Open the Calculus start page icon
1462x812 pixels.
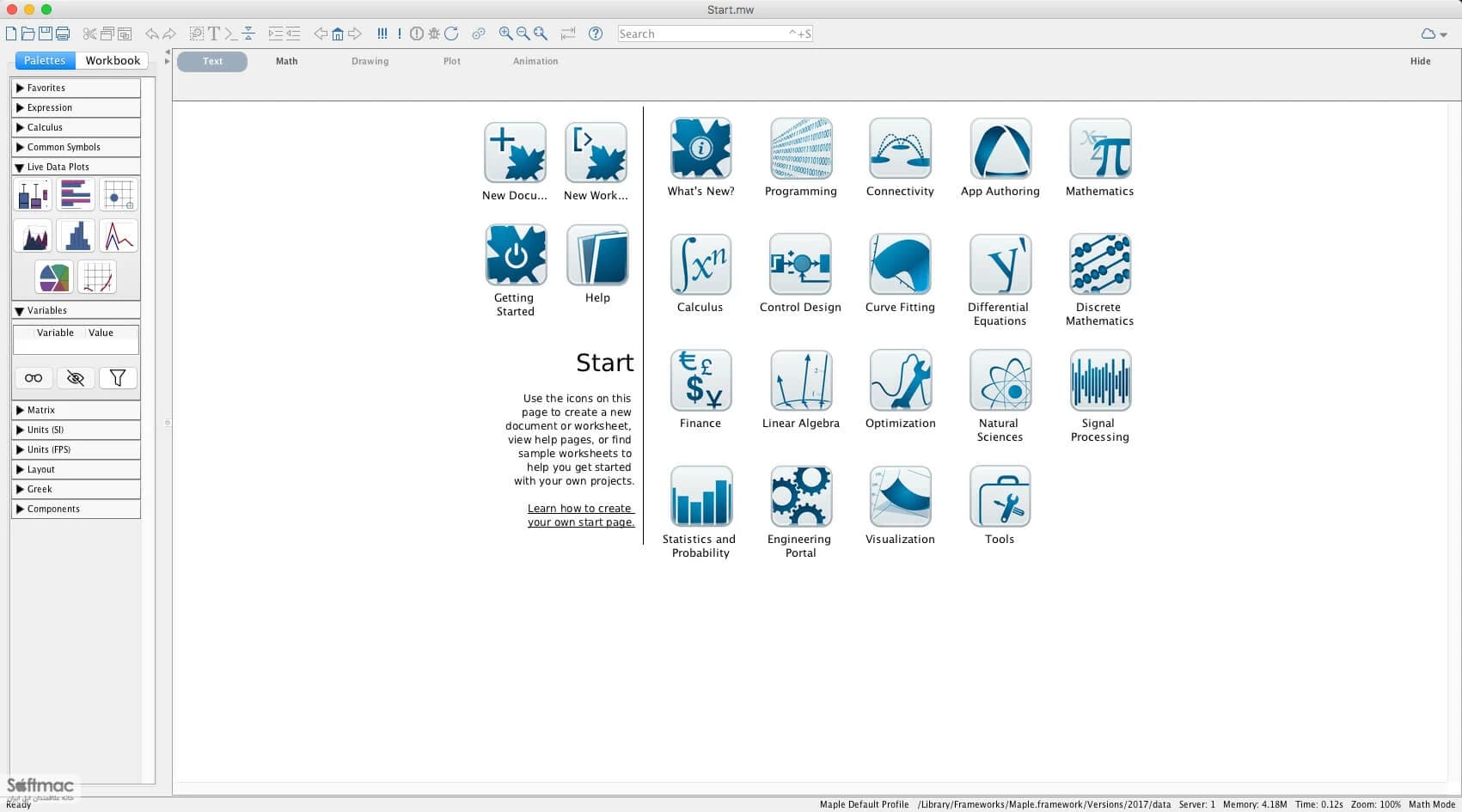coord(700,265)
